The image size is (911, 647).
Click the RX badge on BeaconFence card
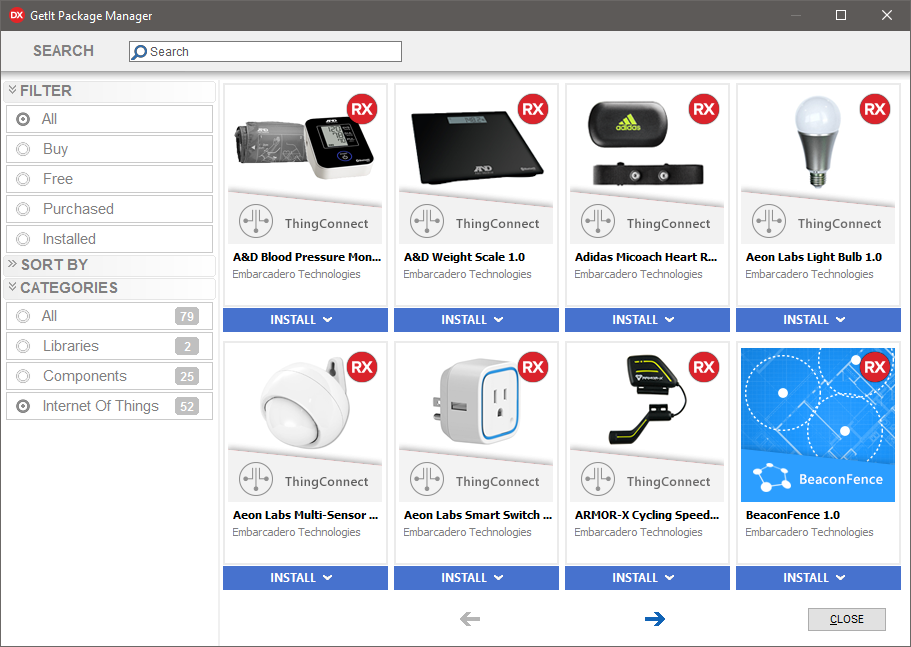(x=874, y=367)
